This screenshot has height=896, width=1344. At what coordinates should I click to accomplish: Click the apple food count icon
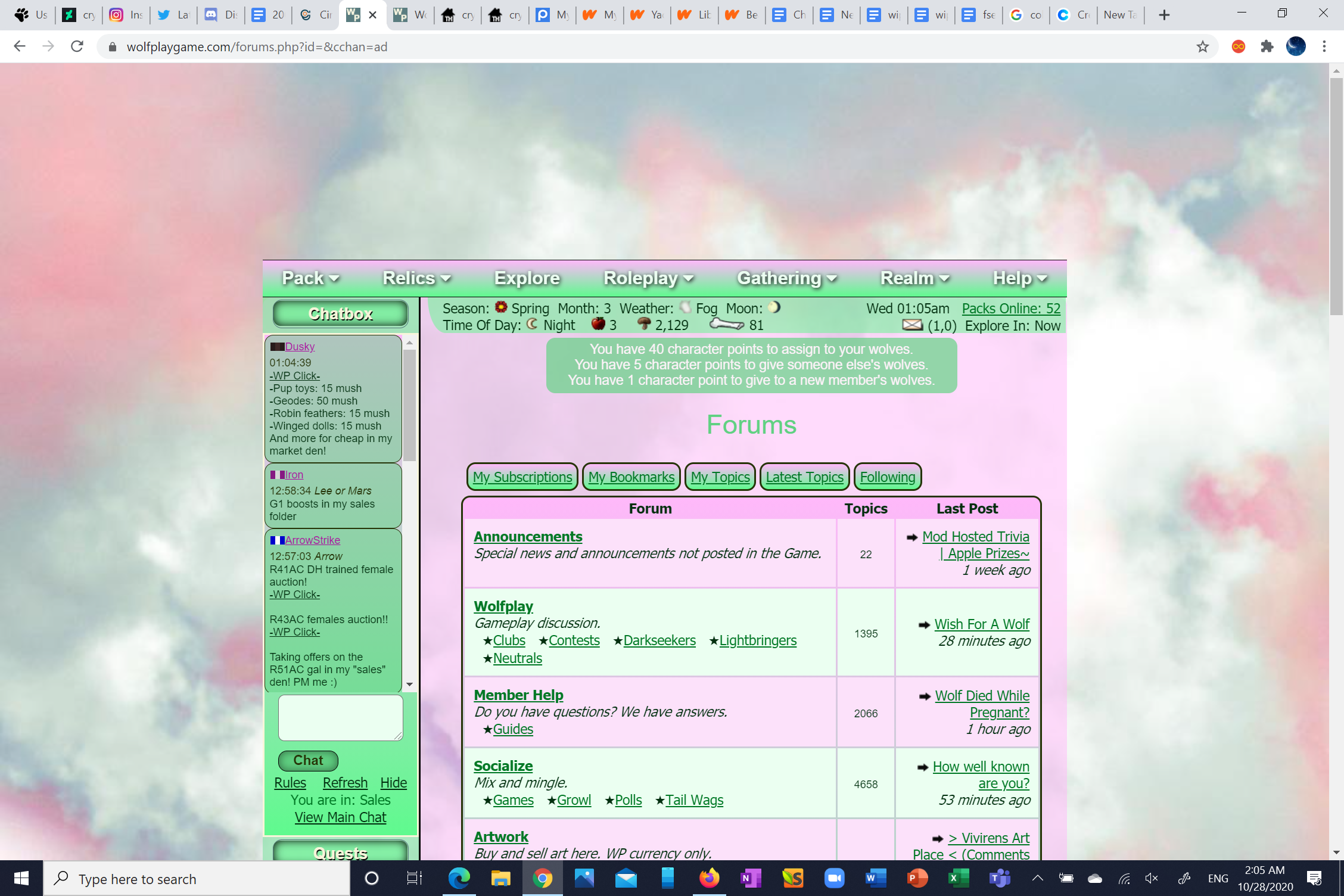[x=598, y=325]
